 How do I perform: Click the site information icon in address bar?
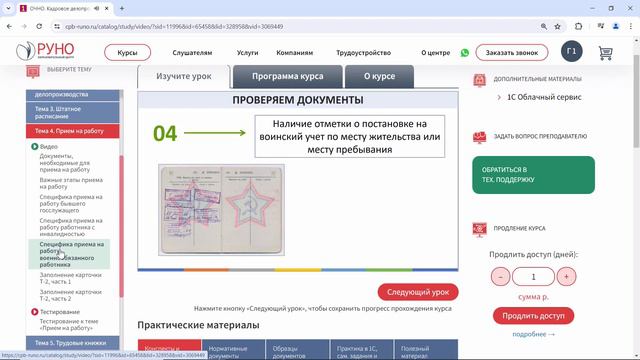pyautogui.click(x=57, y=26)
